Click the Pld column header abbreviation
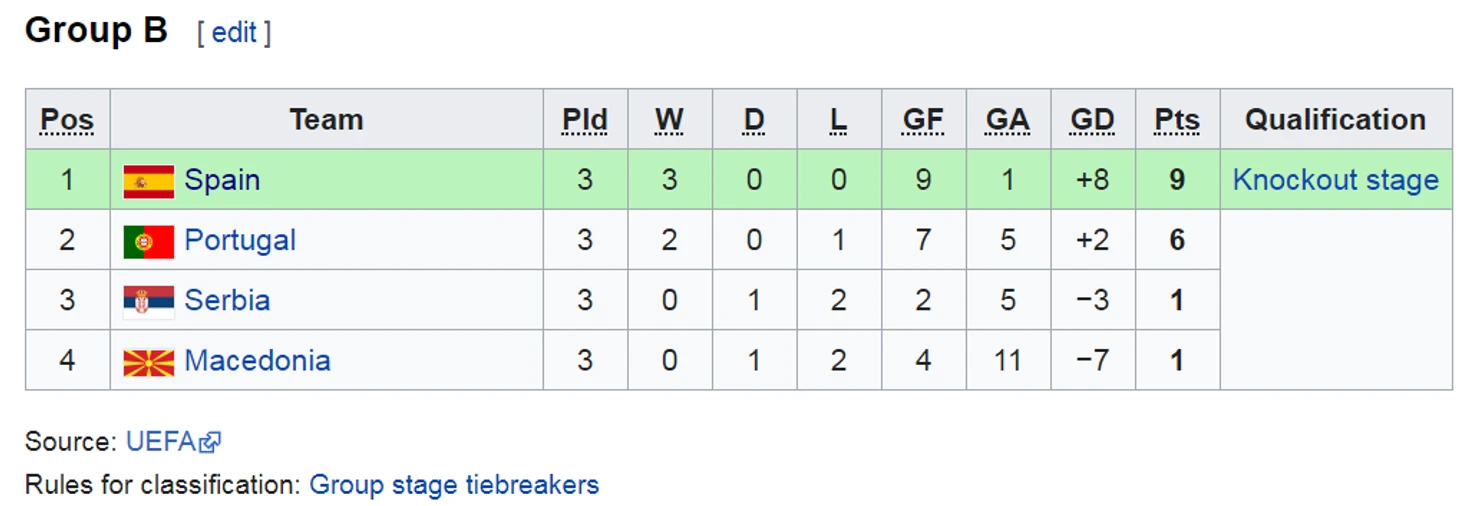The width and height of the screenshot is (1460, 506). [585, 120]
